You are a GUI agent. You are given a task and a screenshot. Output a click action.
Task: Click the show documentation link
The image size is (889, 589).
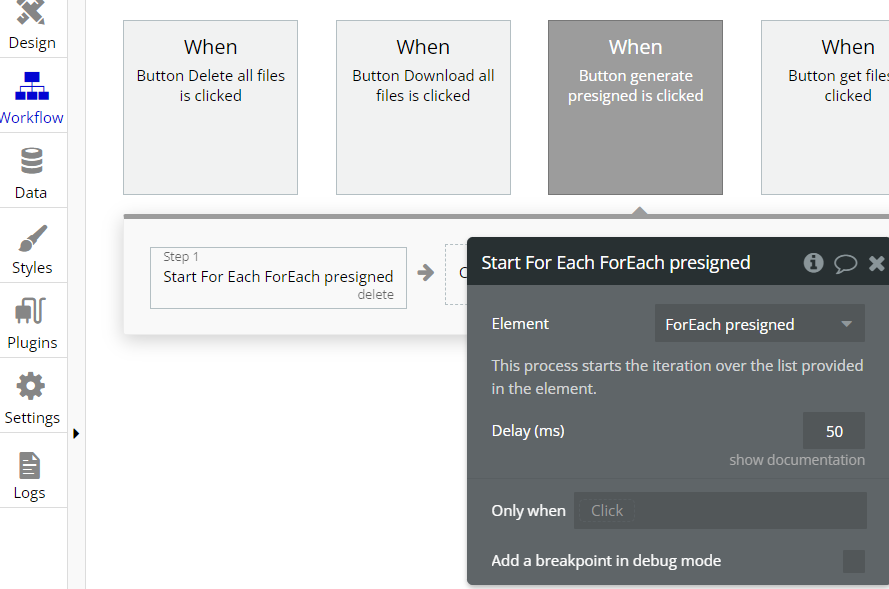[x=797, y=460]
